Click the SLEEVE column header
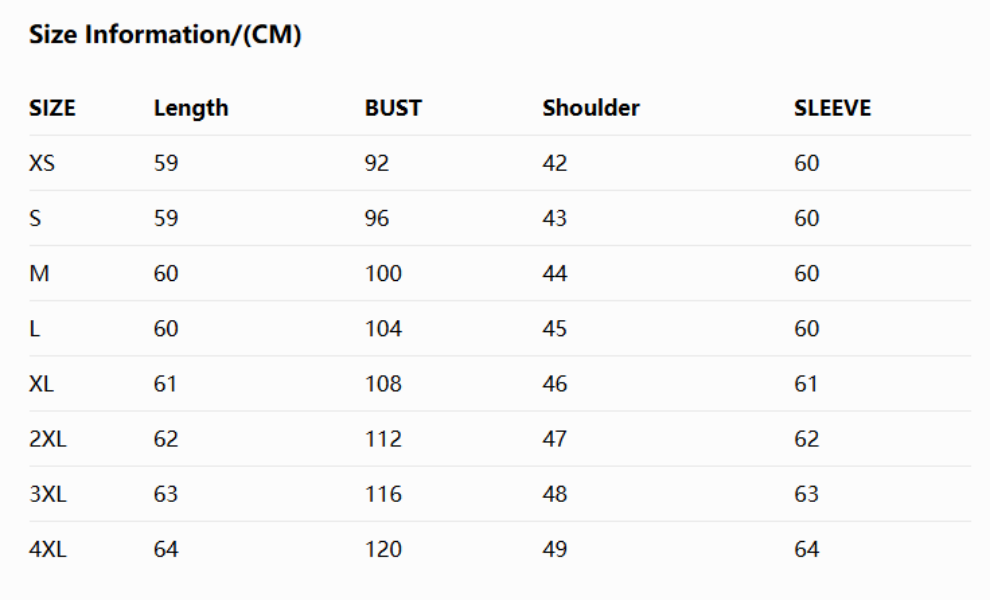The image size is (990, 600). point(832,108)
